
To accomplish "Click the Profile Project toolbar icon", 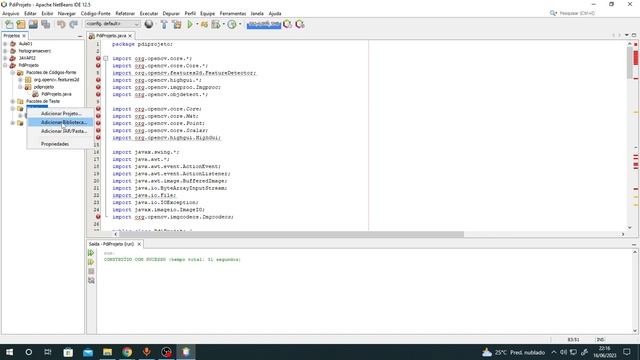I will [216, 24].
